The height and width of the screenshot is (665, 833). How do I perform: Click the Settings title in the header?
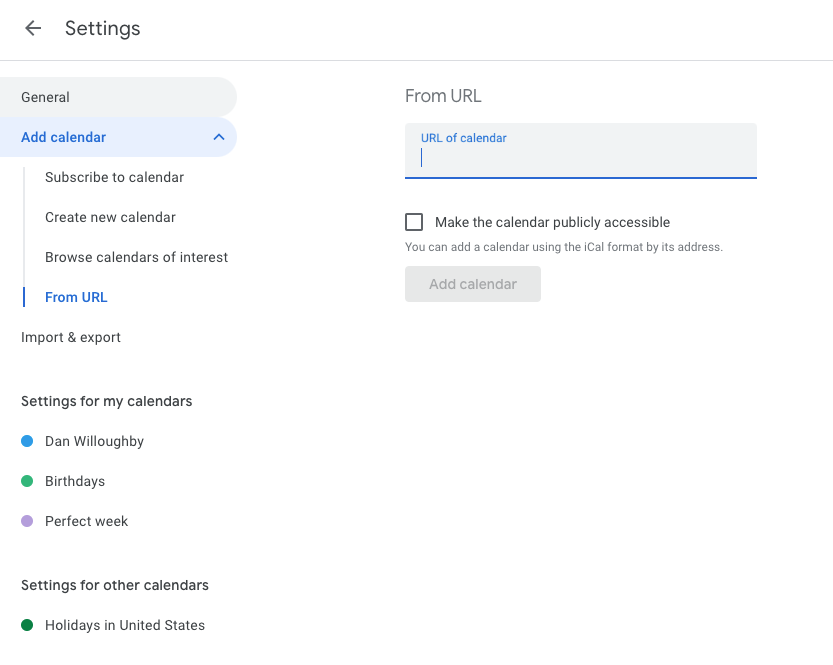tap(102, 28)
